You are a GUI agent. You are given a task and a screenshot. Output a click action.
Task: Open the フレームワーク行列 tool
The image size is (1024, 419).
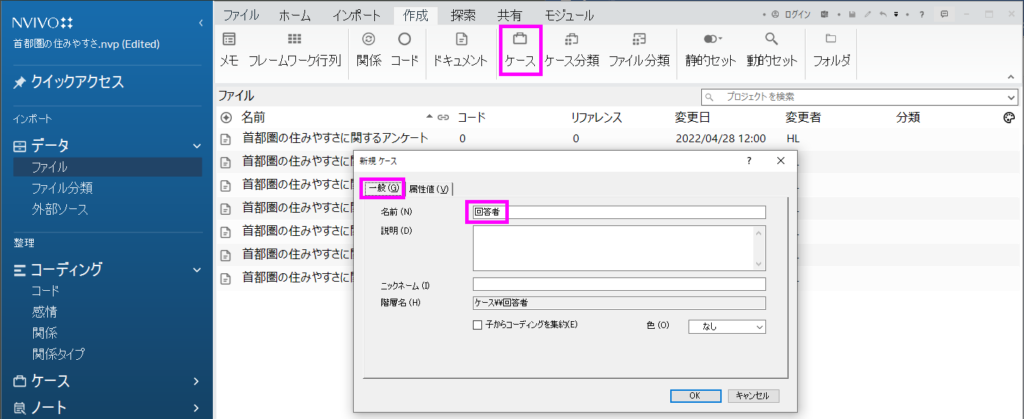click(x=294, y=40)
